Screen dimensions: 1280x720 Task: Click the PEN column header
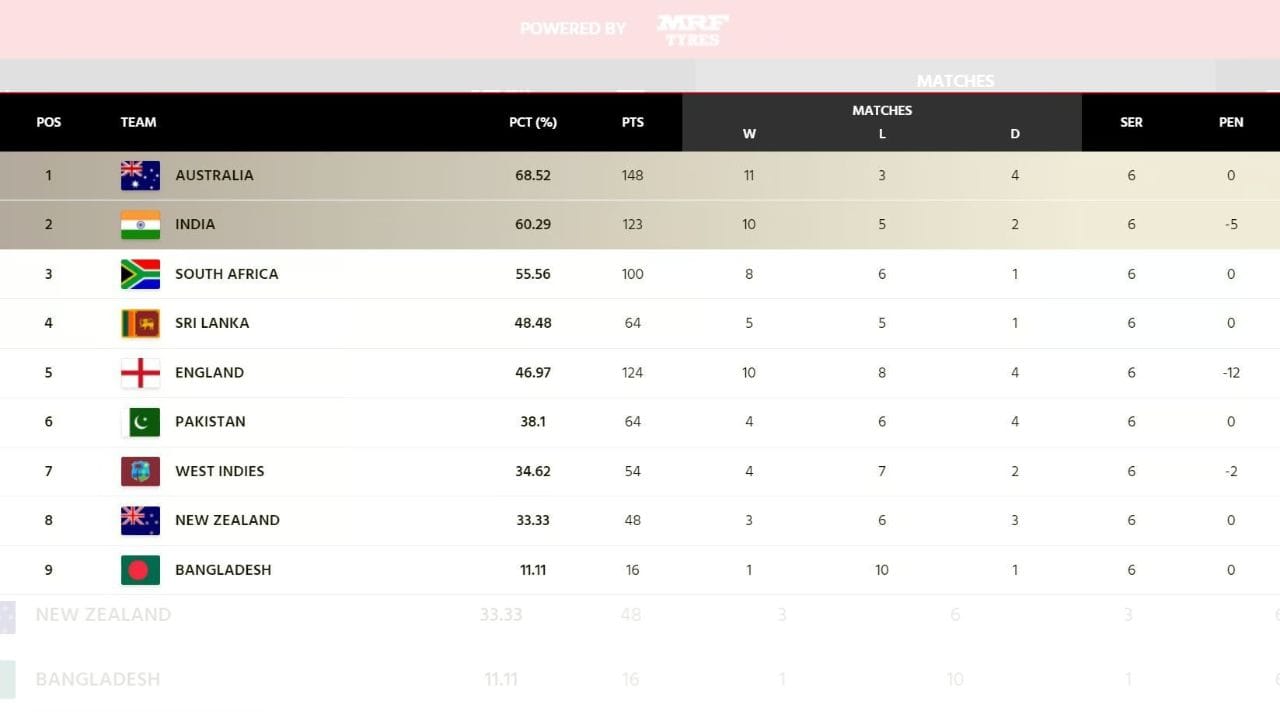pos(1231,122)
